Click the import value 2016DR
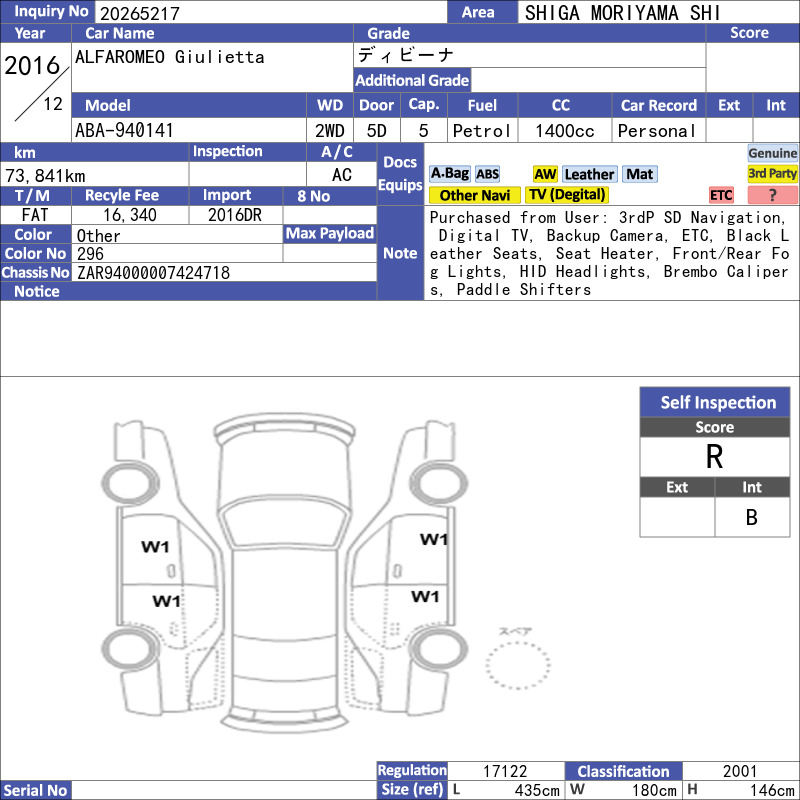 pos(235,215)
